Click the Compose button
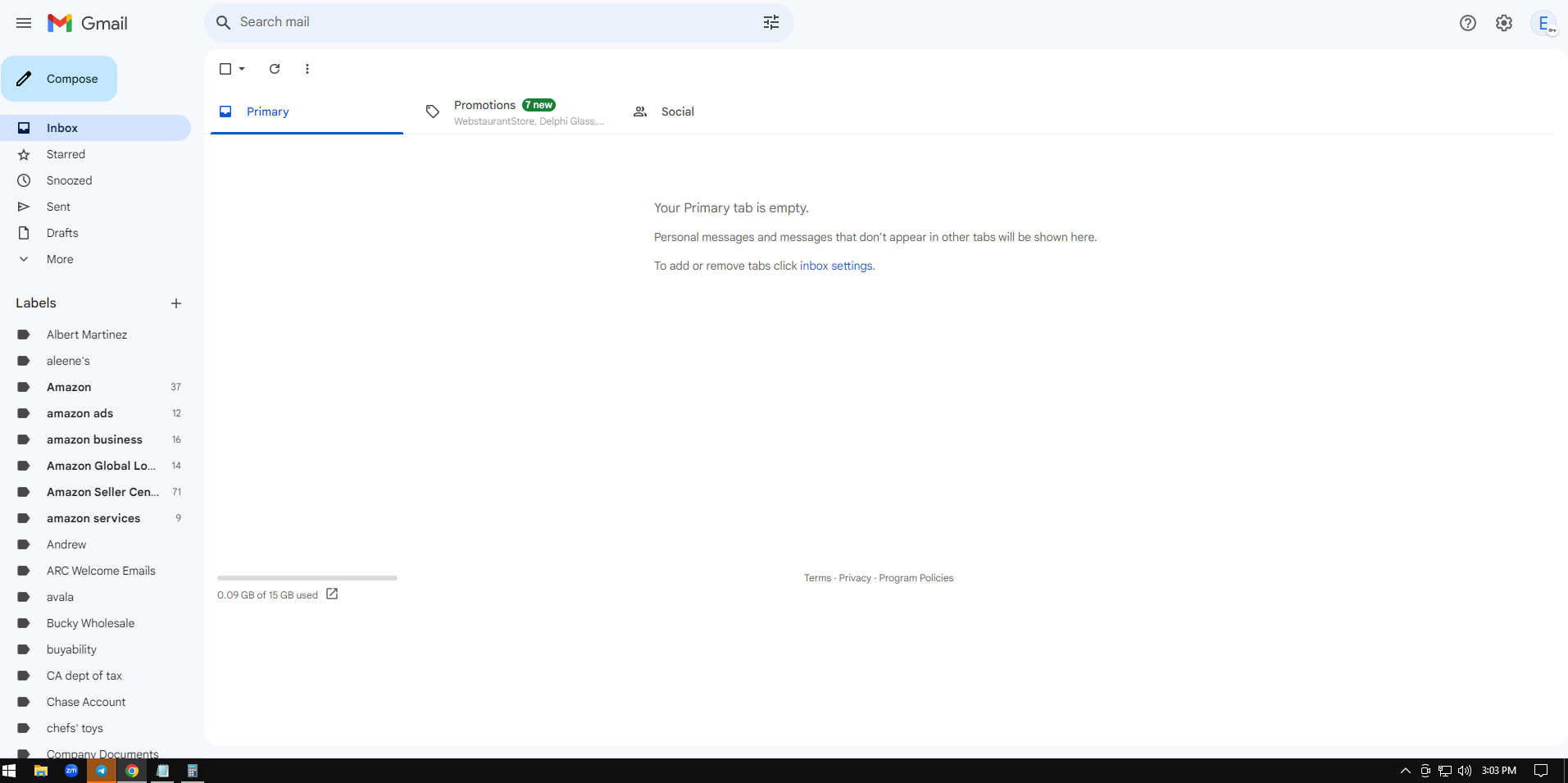Viewport: 1568px width, 783px height. click(59, 79)
